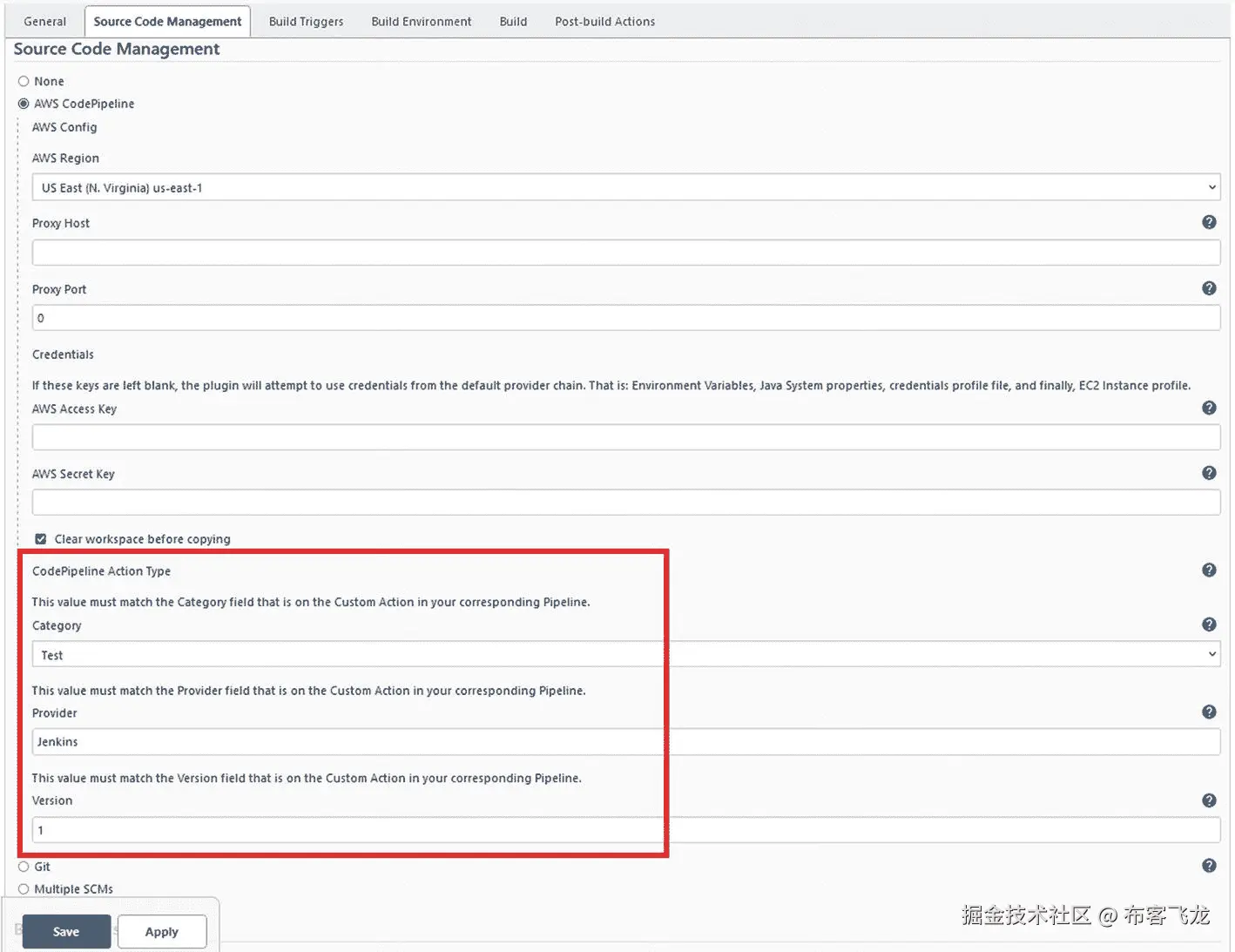The image size is (1235, 952).
Task: Click the Save button
Action: coord(66,931)
